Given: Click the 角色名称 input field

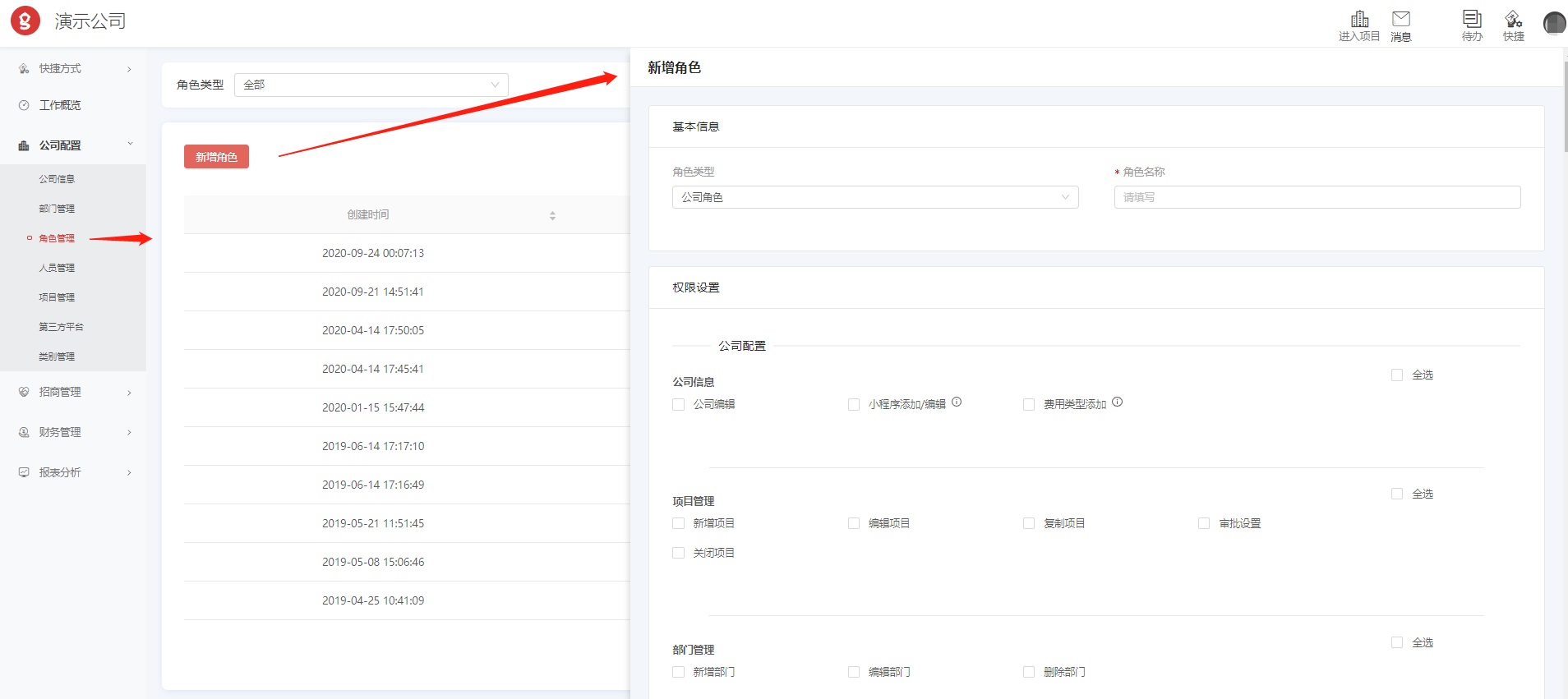Looking at the screenshot, I should tap(1317, 197).
